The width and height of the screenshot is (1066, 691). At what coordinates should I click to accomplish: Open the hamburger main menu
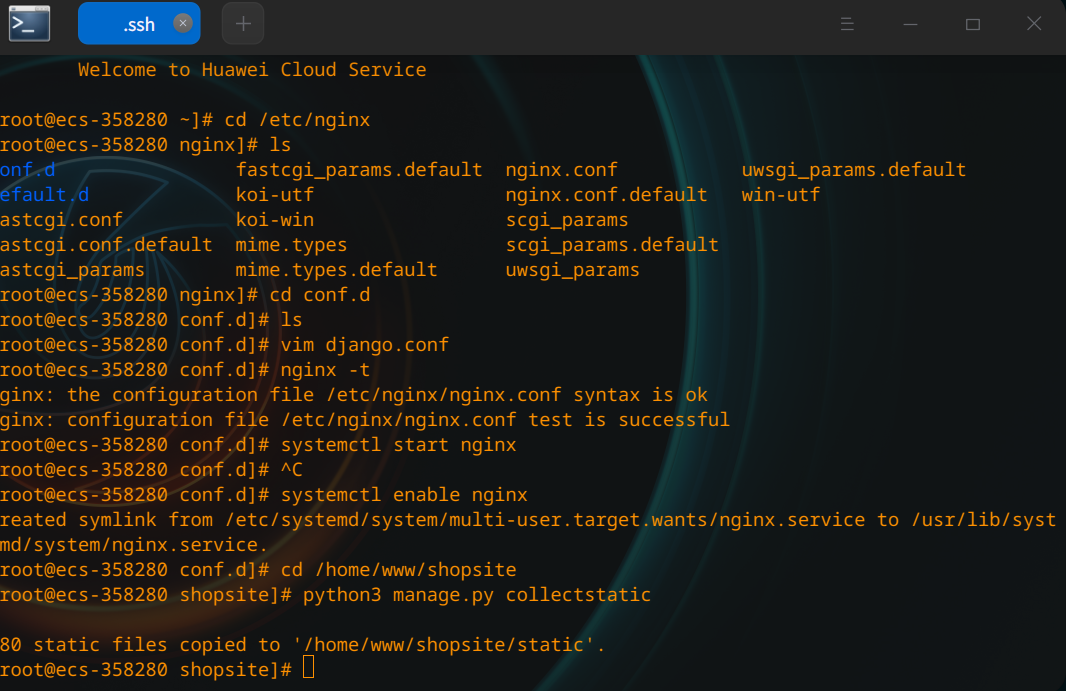(x=847, y=24)
